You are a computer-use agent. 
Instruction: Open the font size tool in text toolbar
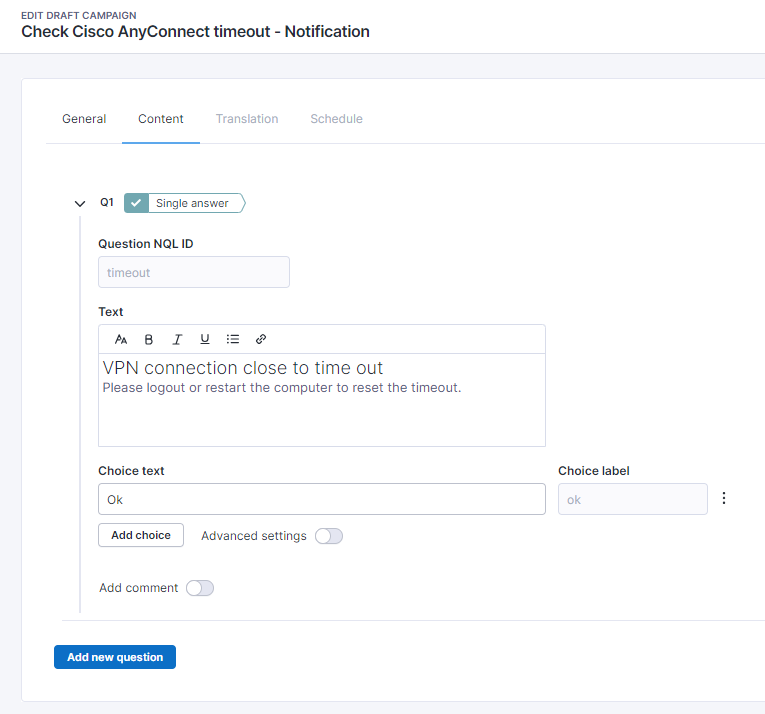pyautogui.click(x=121, y=339)
